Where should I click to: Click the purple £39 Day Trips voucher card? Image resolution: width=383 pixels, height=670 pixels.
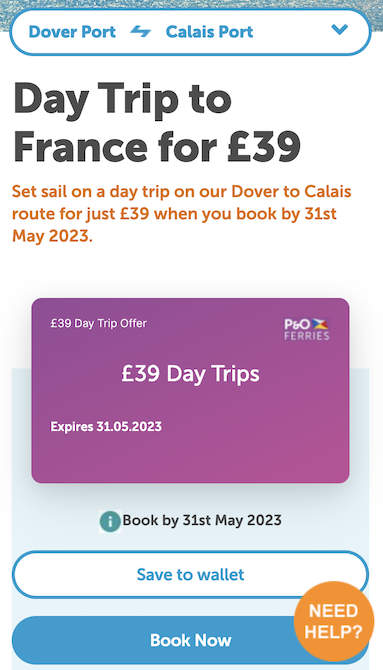(190, 391)
